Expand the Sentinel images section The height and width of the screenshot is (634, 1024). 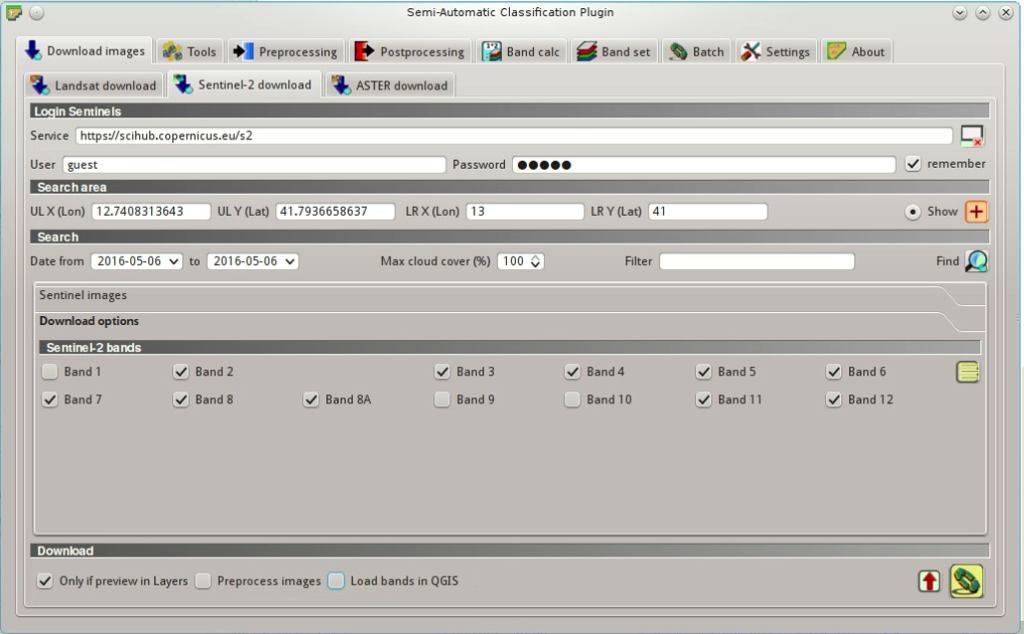[509, 295]
